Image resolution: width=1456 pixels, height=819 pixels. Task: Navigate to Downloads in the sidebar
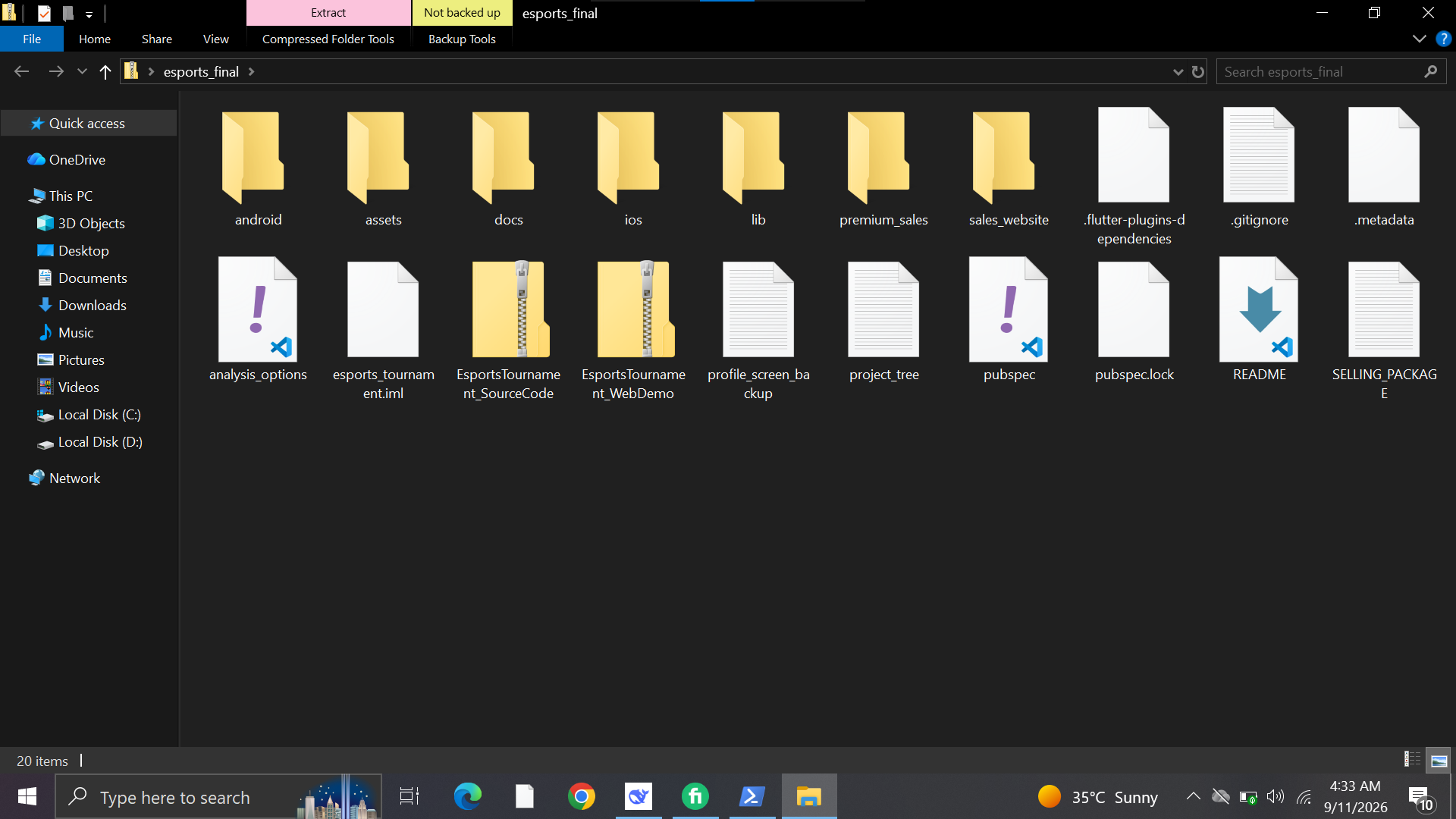pyautogui.click(x=92, y=306)
